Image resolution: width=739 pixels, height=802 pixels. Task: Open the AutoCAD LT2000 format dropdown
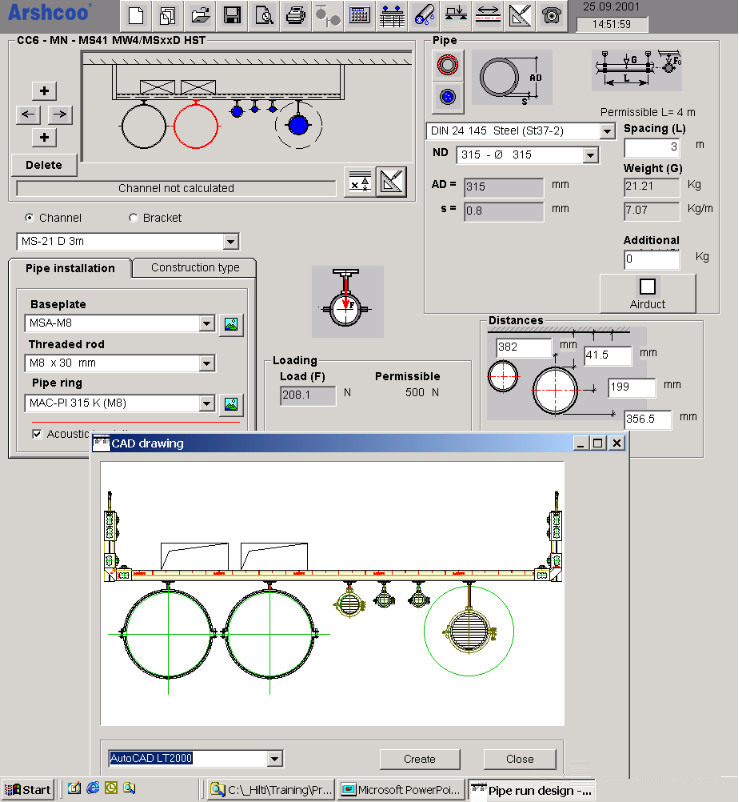tap(275, 759)
